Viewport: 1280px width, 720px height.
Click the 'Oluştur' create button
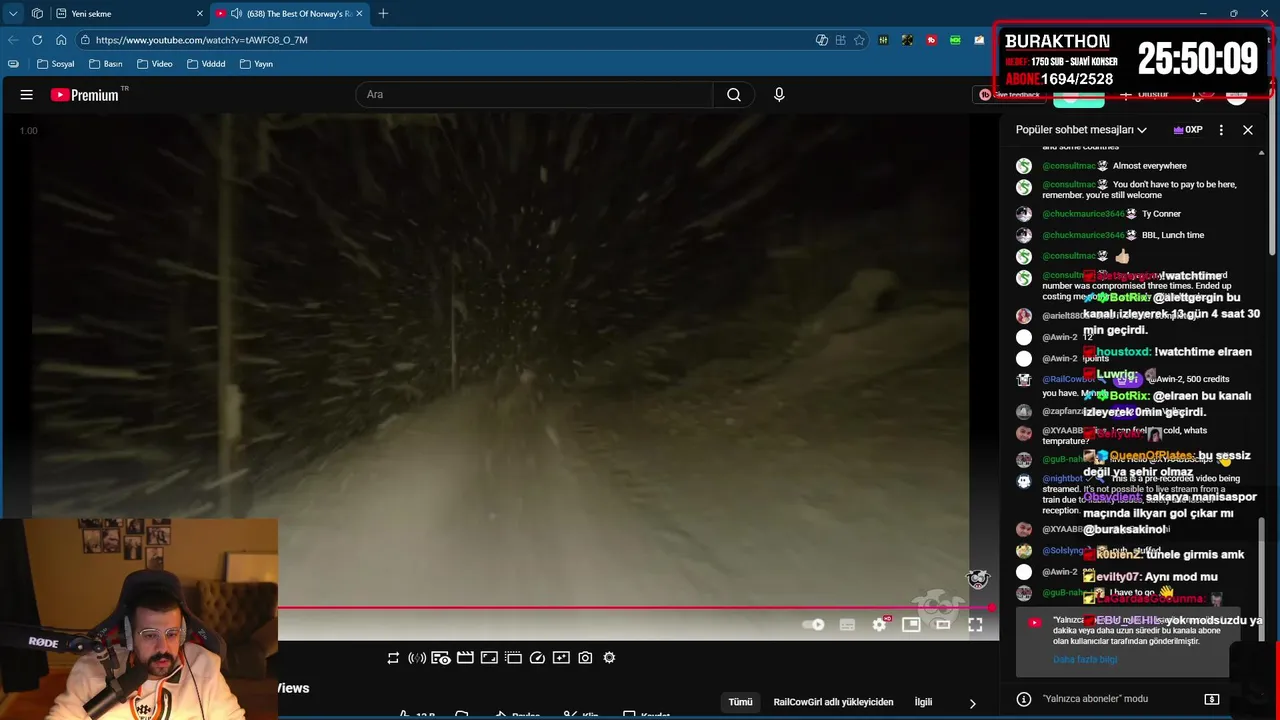click(x=1145, y=95)
